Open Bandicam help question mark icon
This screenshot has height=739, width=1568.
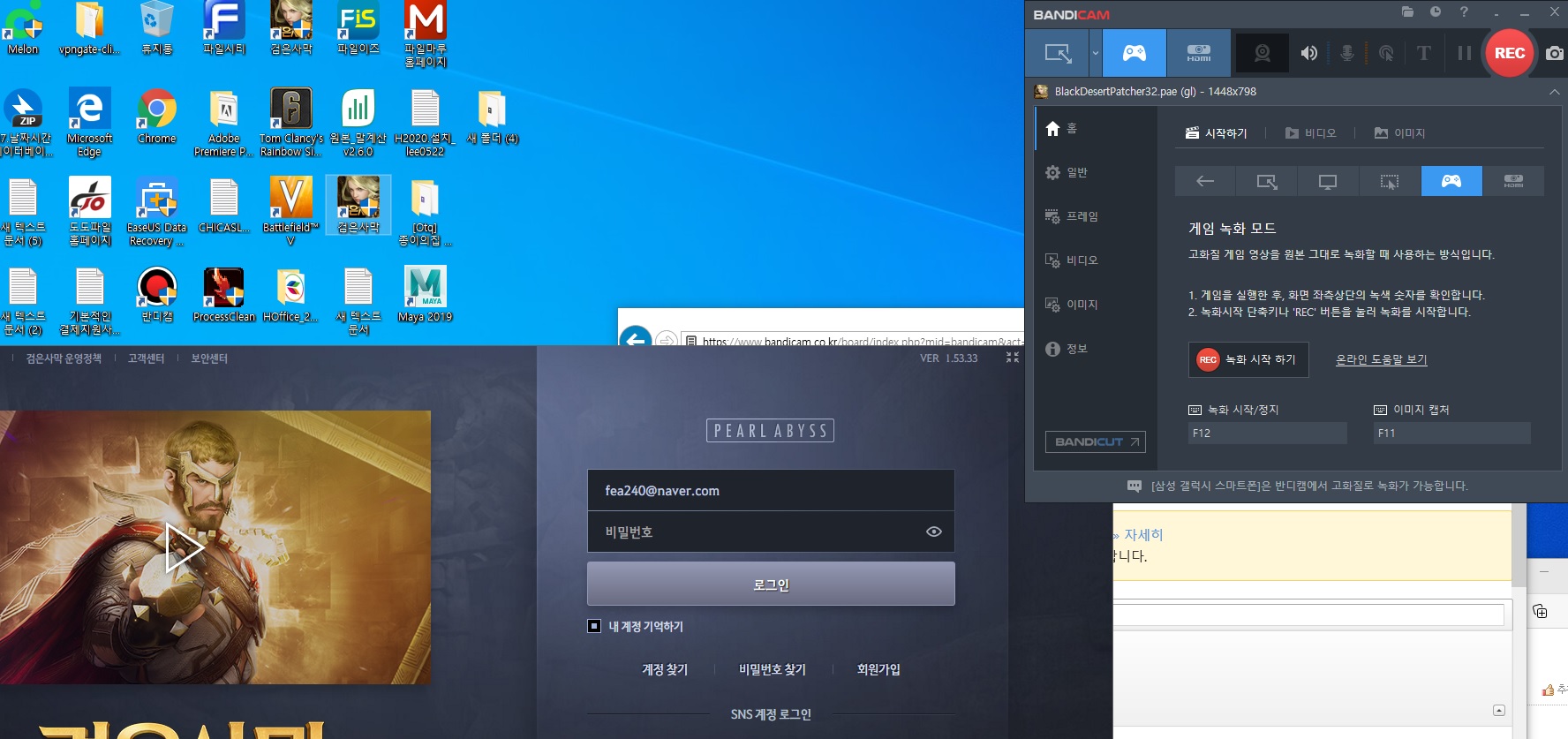(1464, 12)
